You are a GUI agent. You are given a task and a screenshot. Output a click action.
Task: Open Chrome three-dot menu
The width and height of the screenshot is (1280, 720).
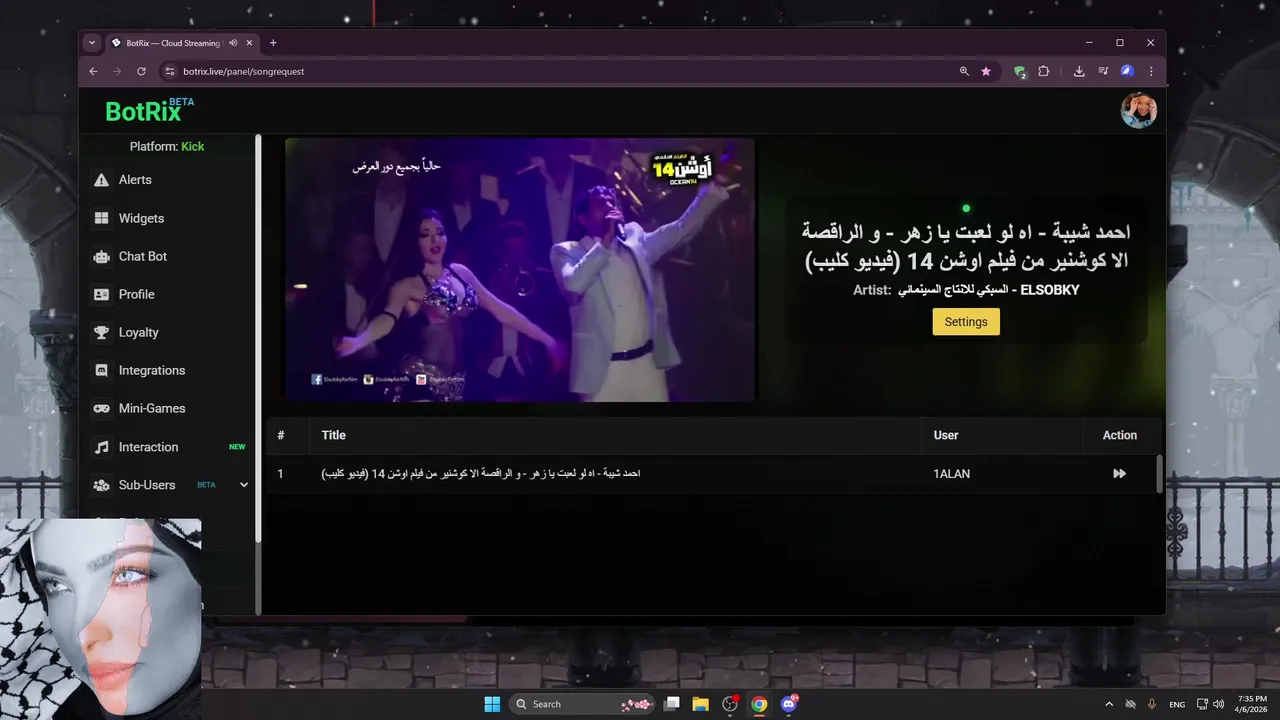[x=1151, y=71]
